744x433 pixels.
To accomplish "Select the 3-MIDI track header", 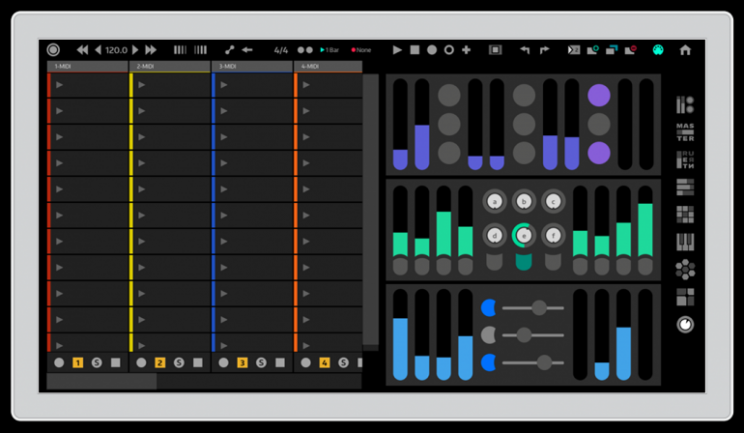I will click(252, 66).
